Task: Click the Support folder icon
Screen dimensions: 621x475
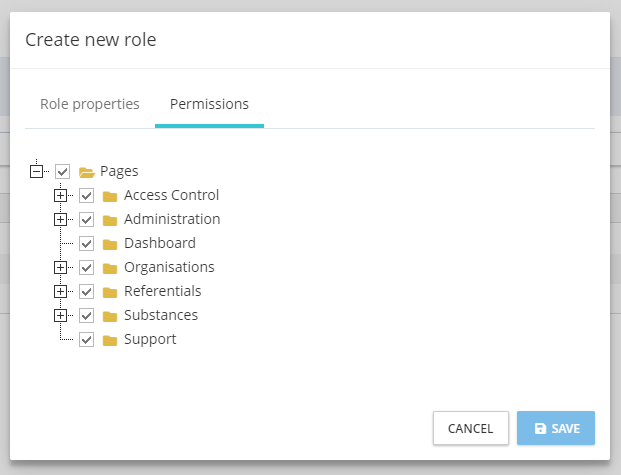Action: pos(110,340)
